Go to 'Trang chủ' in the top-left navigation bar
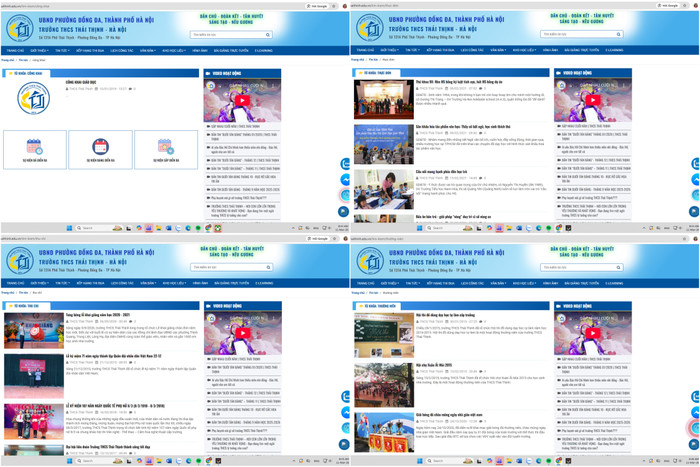Viewport: 700px width, 467px height. (x=15, y=50)
